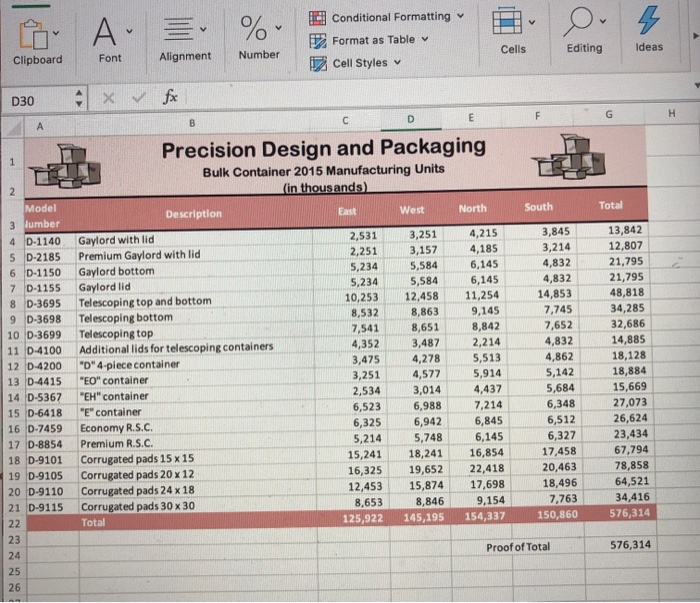Click the West header cell
The width and height of the screenshot is (700, 603).
point(412,210)
